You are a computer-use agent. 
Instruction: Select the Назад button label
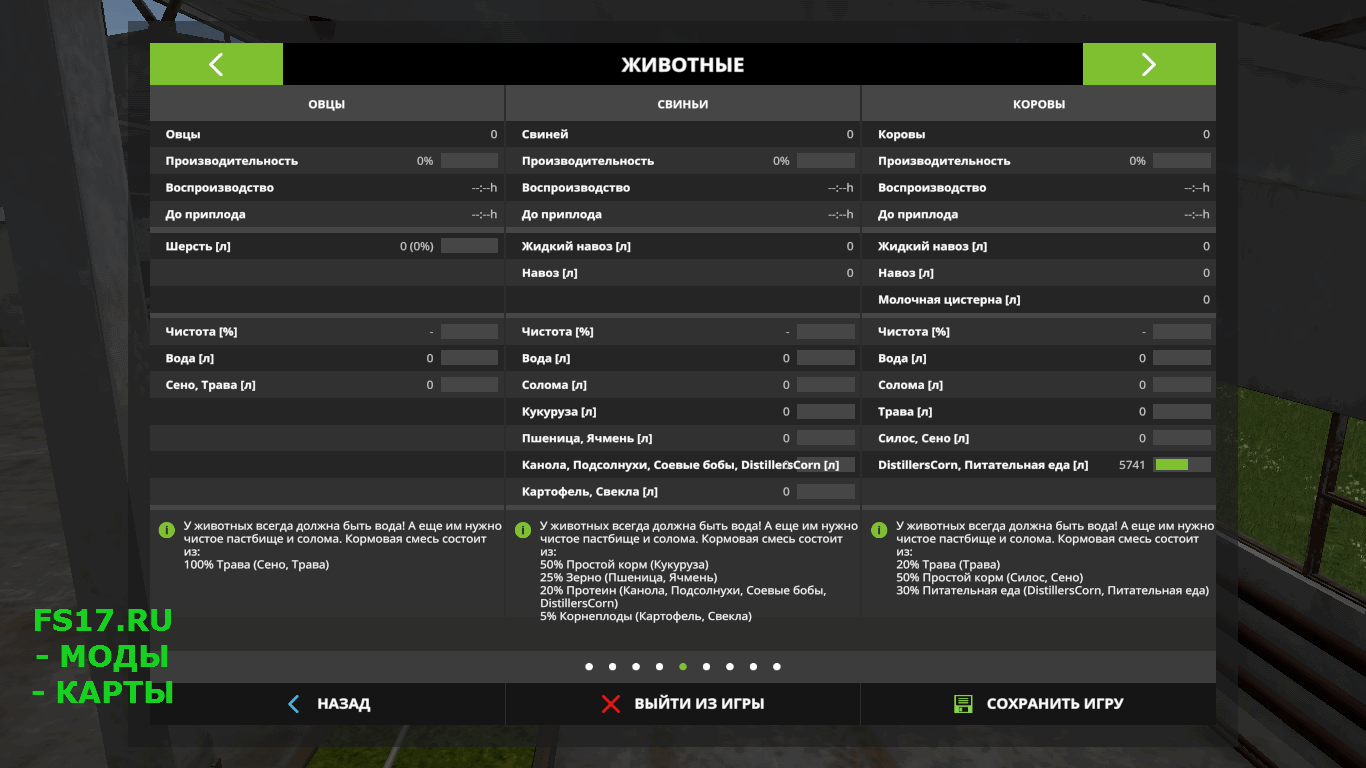344,704
